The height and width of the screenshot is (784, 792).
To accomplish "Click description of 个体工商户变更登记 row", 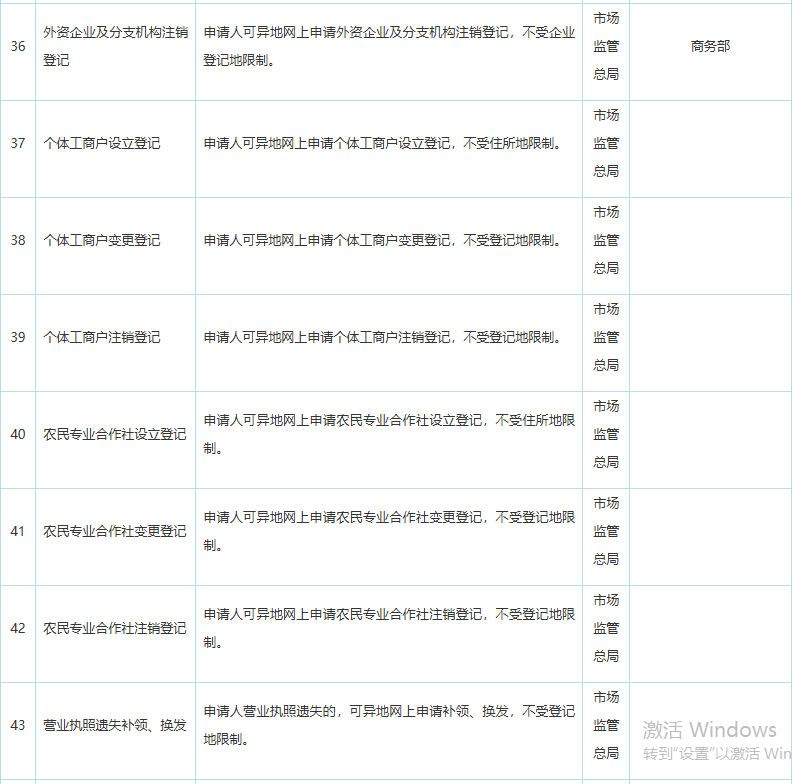I will tap(382, 240).
